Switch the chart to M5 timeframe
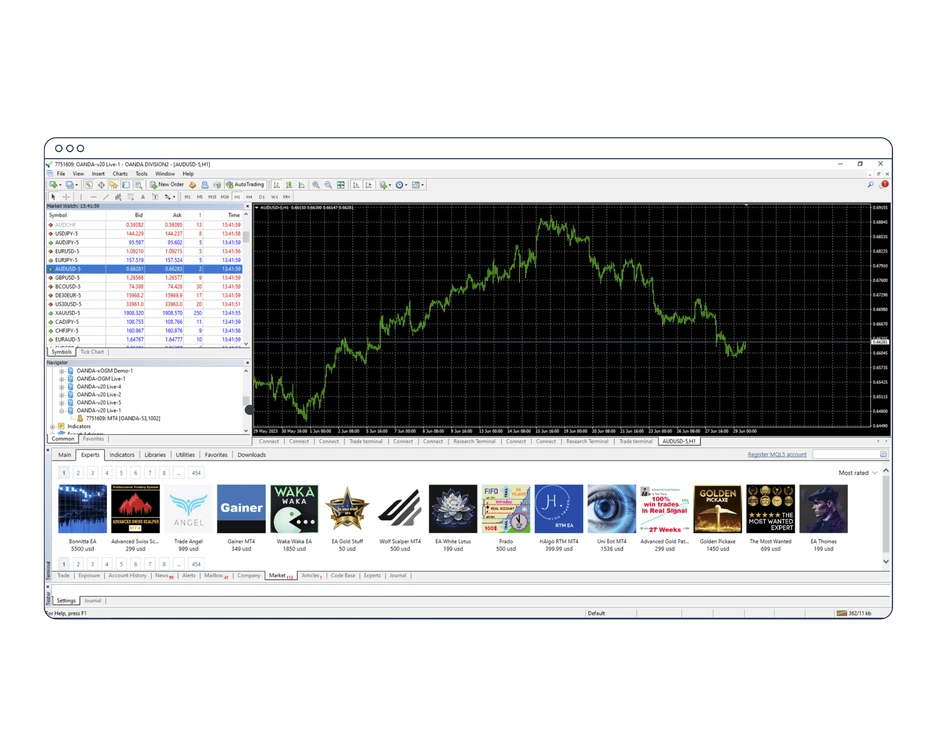This screenshot has height=749, width=936. point(200,196)
